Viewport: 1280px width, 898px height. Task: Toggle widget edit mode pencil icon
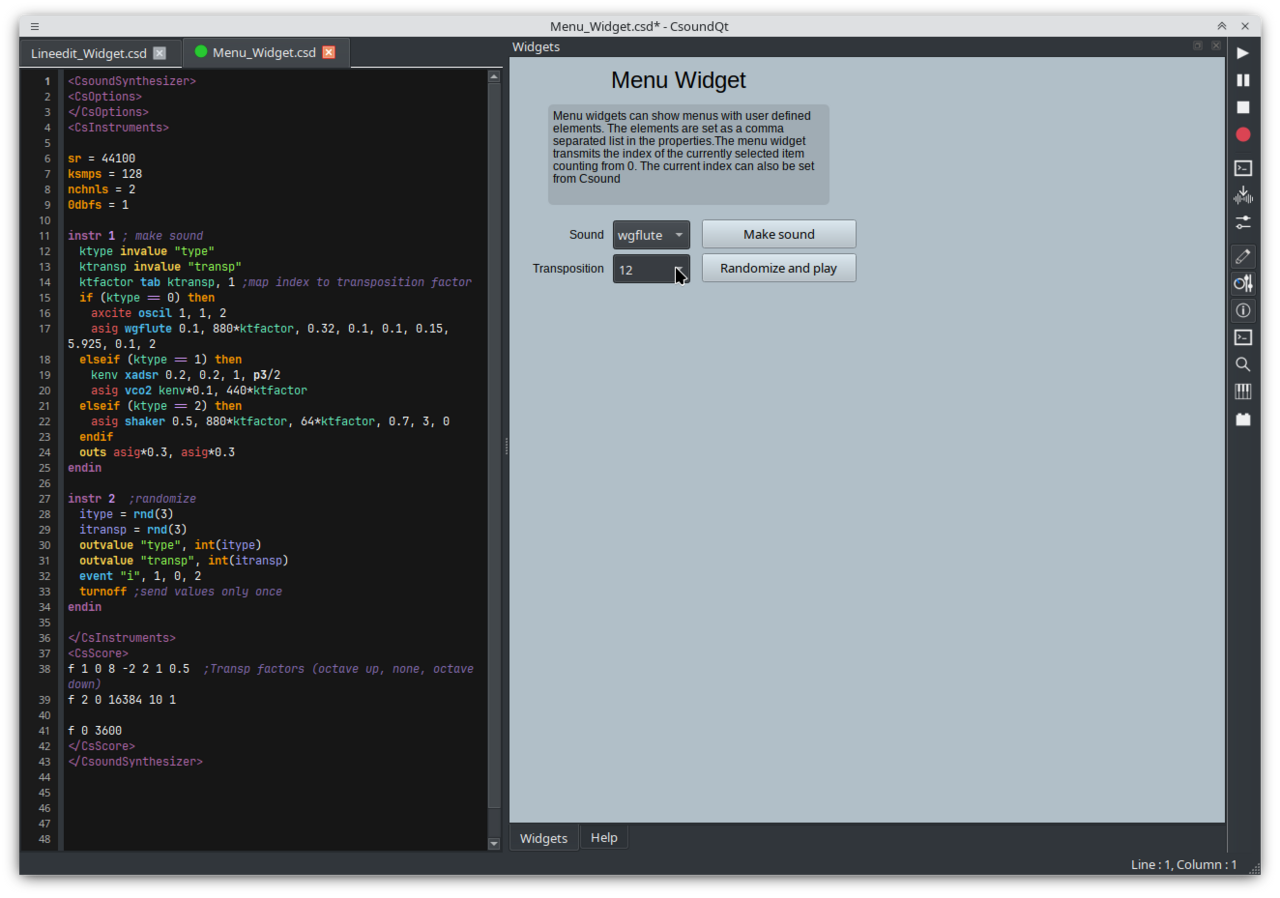(x=1243, y=257)
